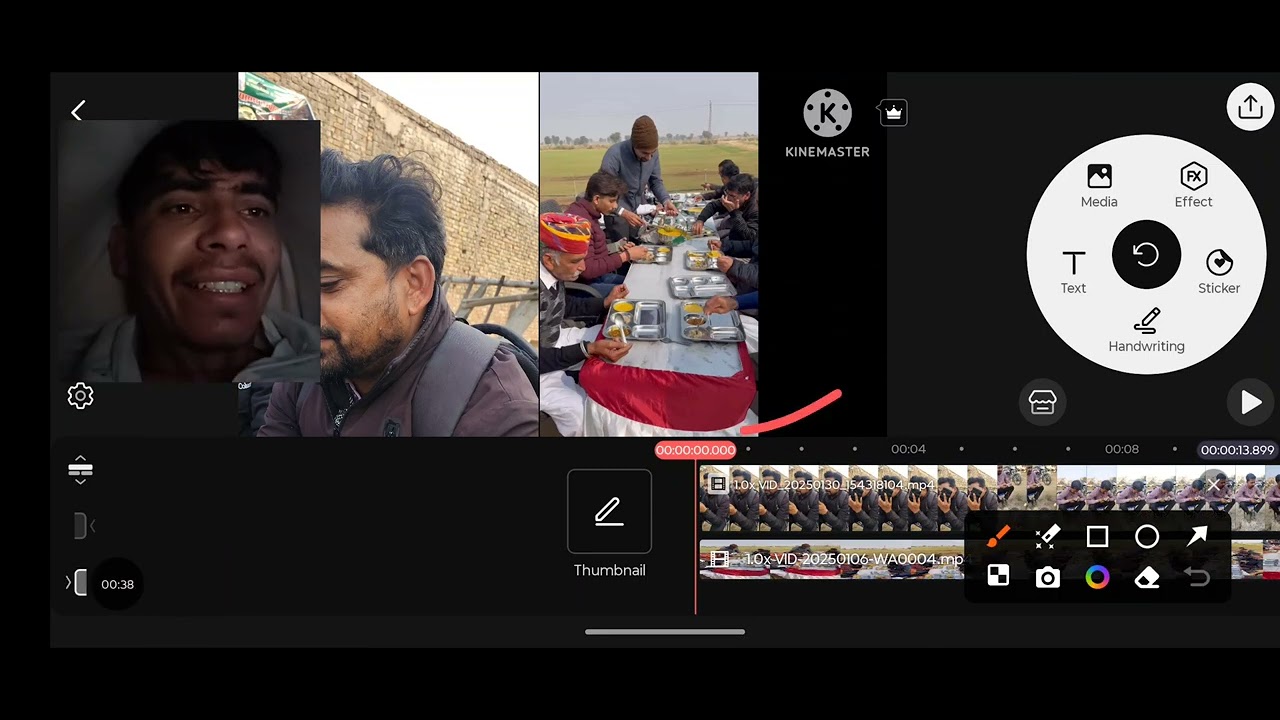Tap the center undo button of wheel

pos(1146,255)
